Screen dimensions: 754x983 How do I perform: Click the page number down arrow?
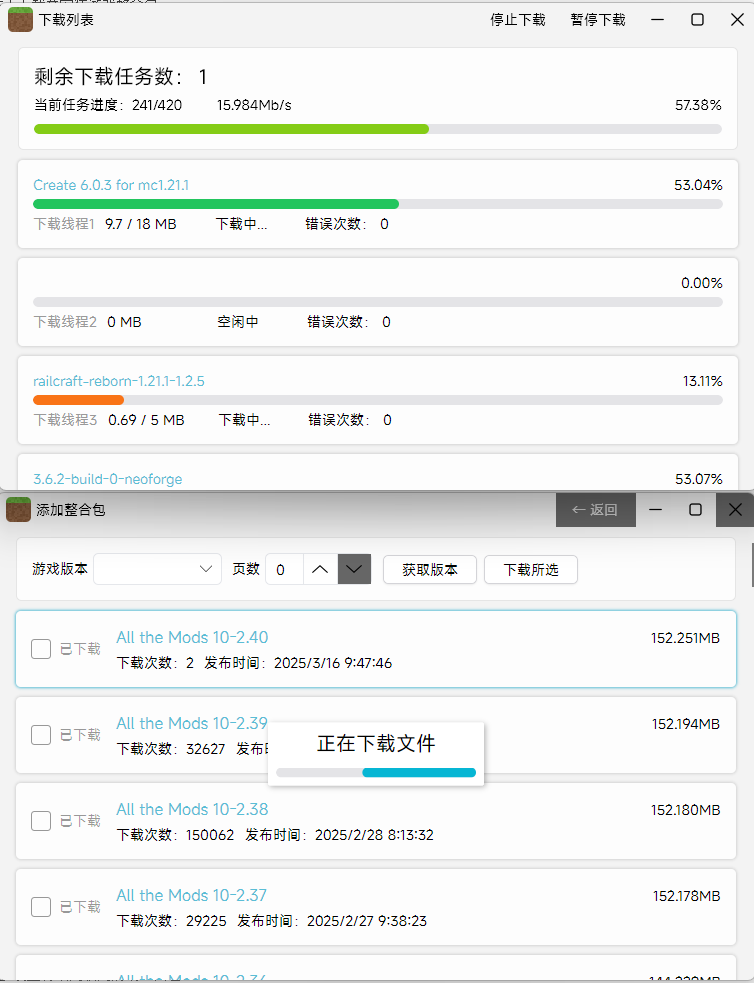[x=354, y=569]
